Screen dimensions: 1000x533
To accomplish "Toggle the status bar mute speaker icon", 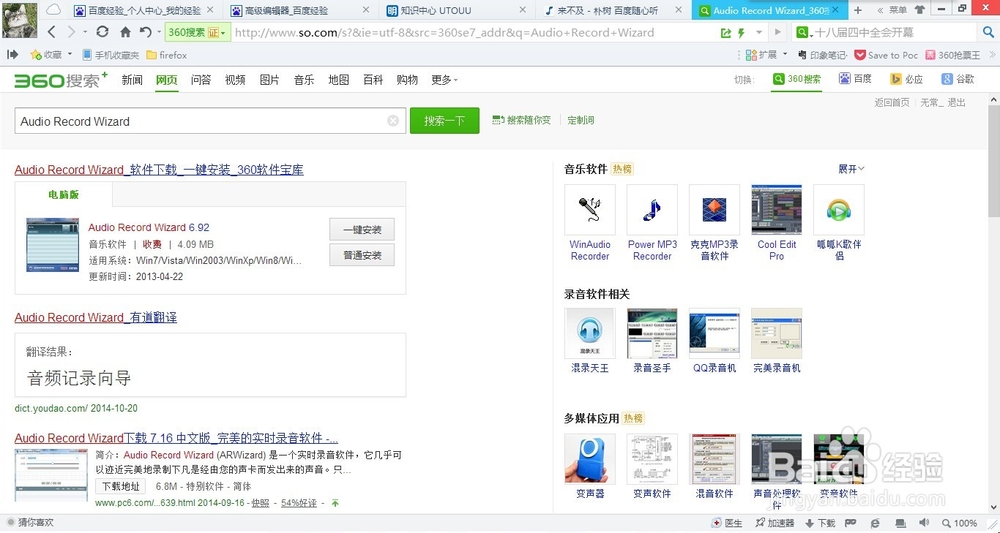I will point(924,523).
